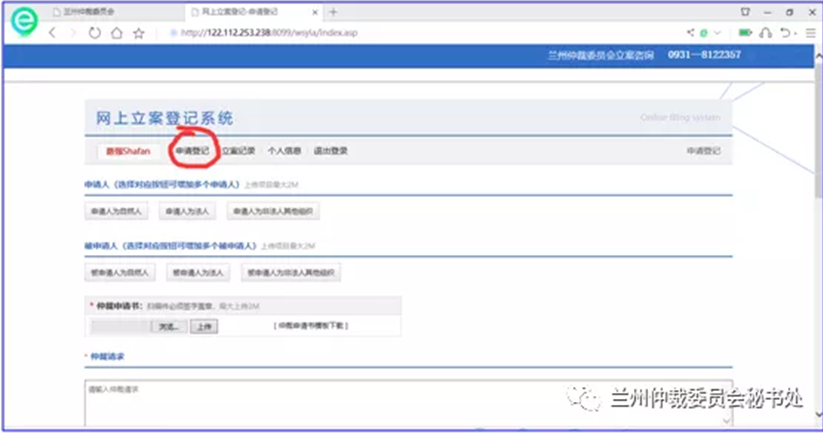Image resolution: width=823 pixels, height=434 pixels.
Task: Click the page vertical scrollbar thumb
Action: pos(818,129)
